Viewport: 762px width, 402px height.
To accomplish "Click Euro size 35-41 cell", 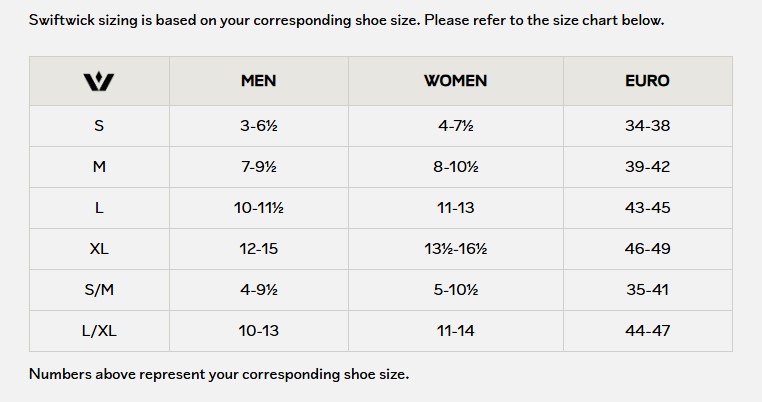I will click(x=647, y=290).
